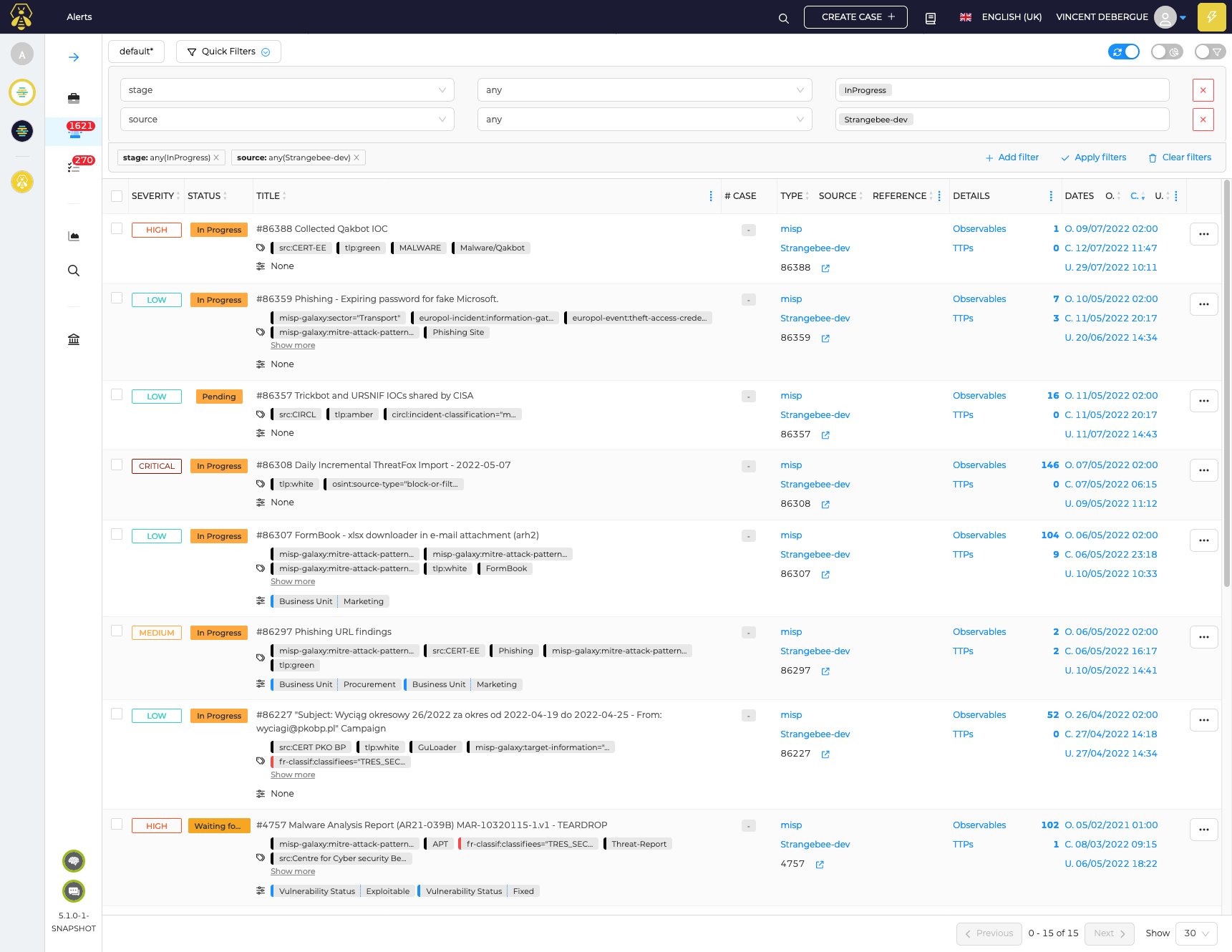
Task: Open the English (UK) language selector
Action: point(1001,17)
